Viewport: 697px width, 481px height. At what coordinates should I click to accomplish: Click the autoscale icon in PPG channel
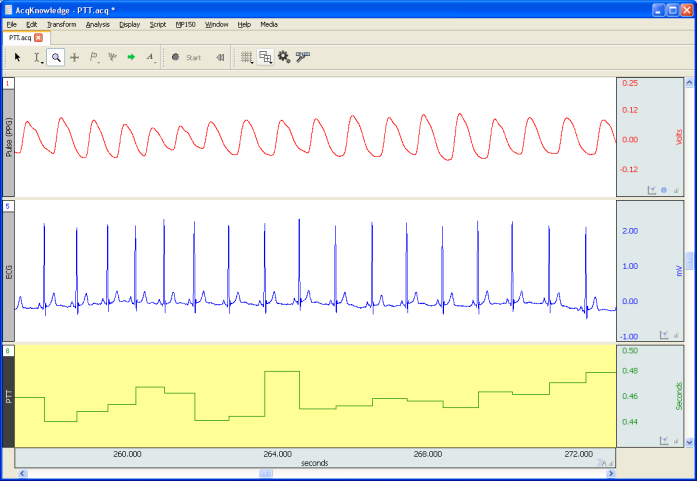(x=651, y=189)
